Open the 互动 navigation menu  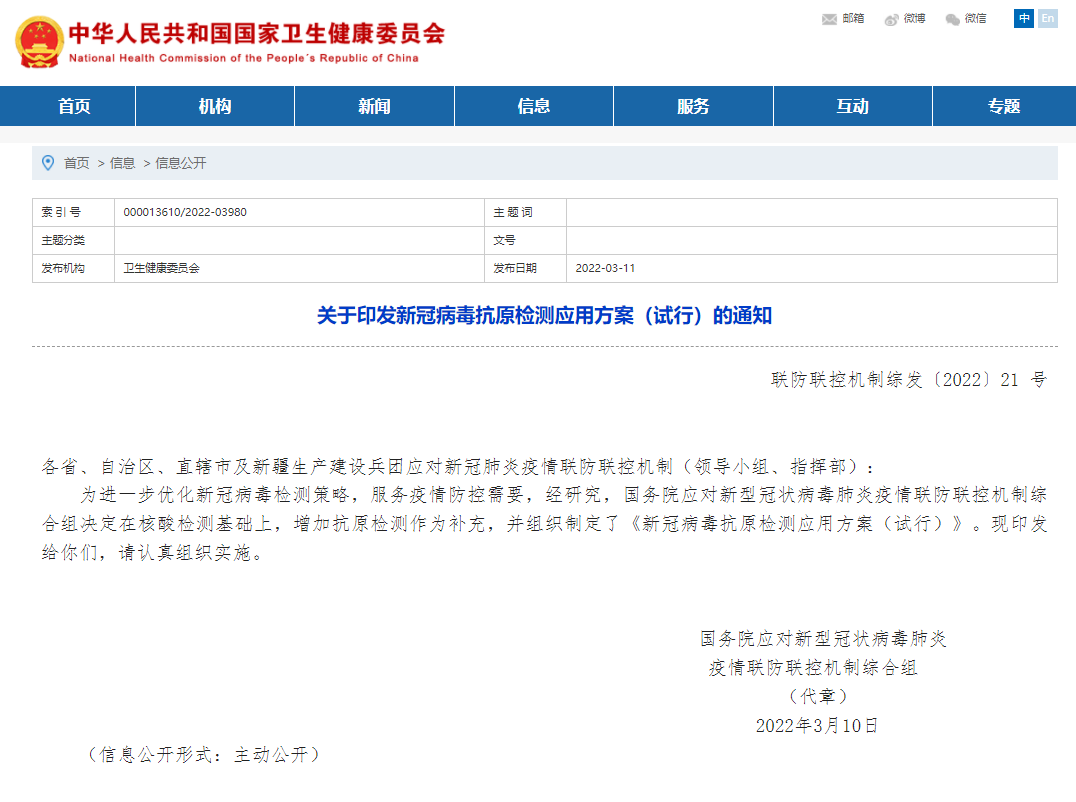click(852, 105)
